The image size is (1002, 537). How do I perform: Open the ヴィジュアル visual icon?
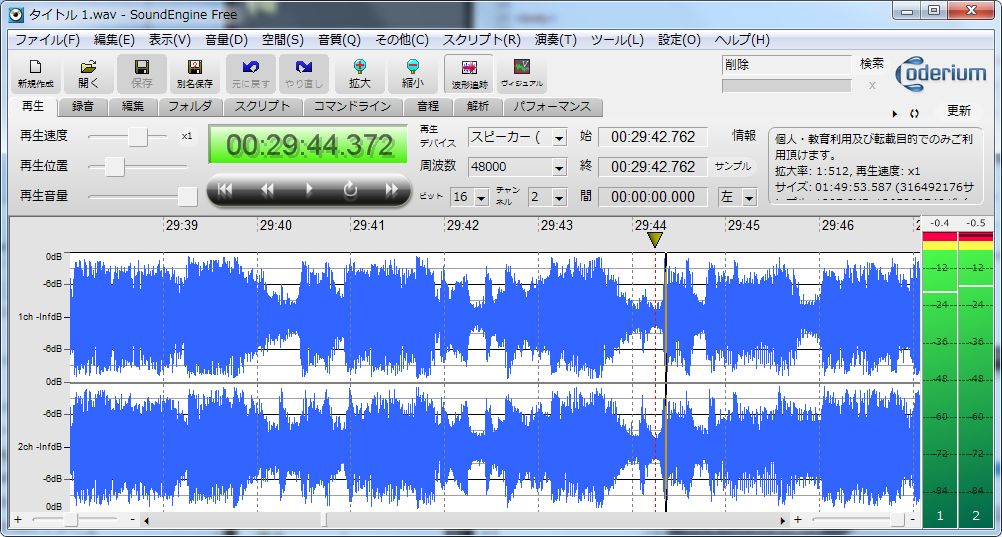pos(522,74)
